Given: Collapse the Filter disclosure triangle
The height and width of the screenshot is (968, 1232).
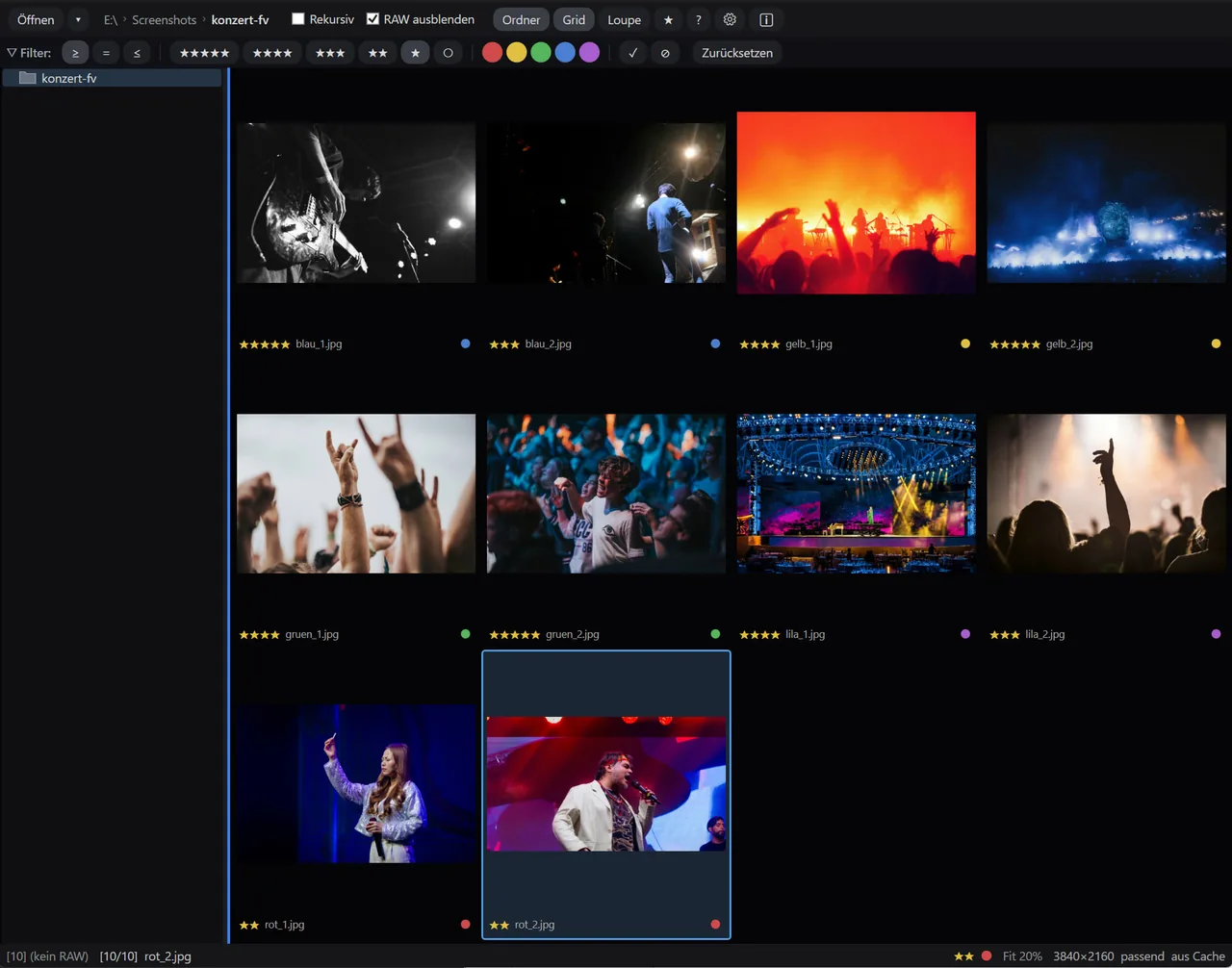Looking at the screenshot, I should click(12, 53).
